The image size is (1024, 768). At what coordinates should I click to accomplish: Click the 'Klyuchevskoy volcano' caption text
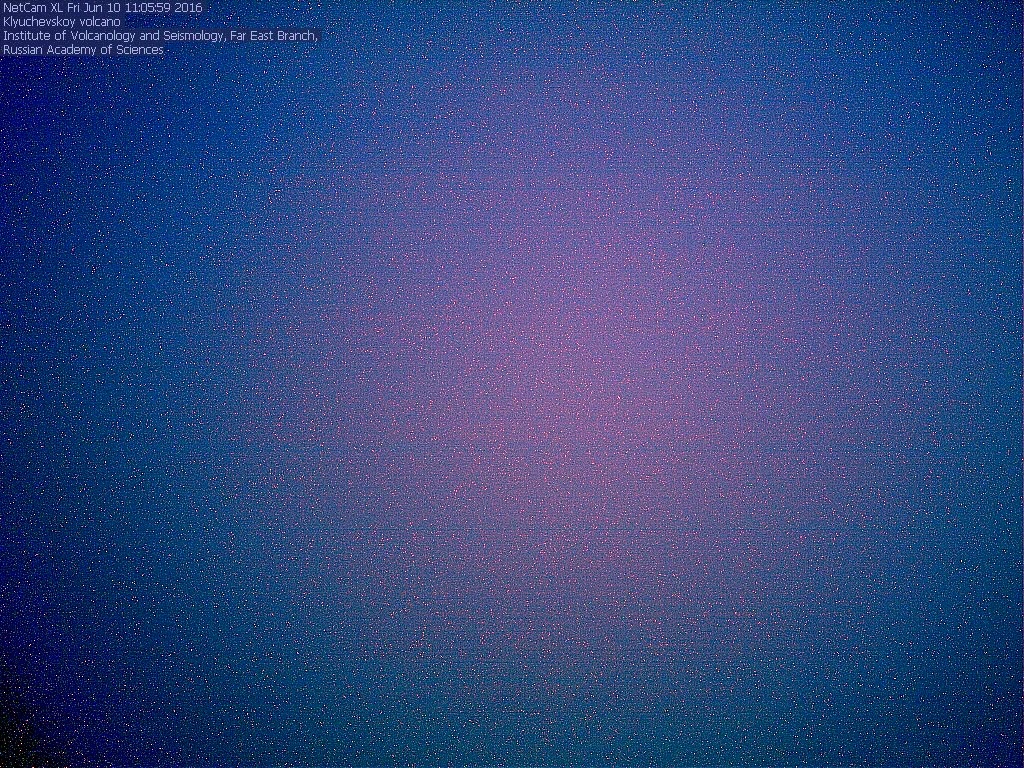[x=62, y=22]
